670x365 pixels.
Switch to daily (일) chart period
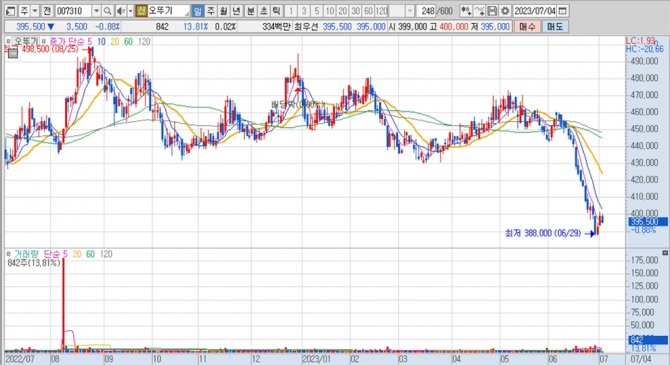[198, 11]
